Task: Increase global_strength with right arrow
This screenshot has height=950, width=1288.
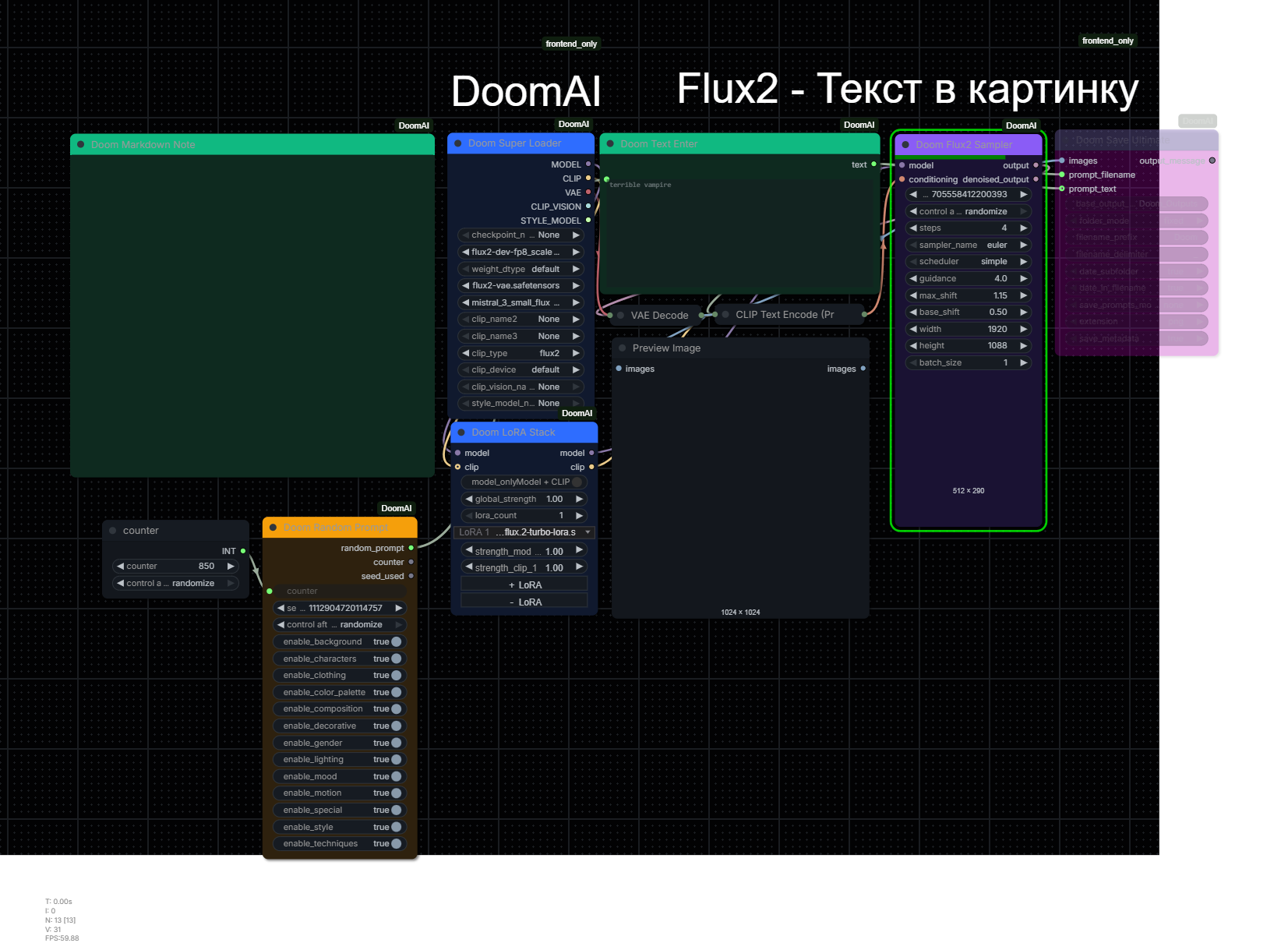Action: (x=579, y=500)
